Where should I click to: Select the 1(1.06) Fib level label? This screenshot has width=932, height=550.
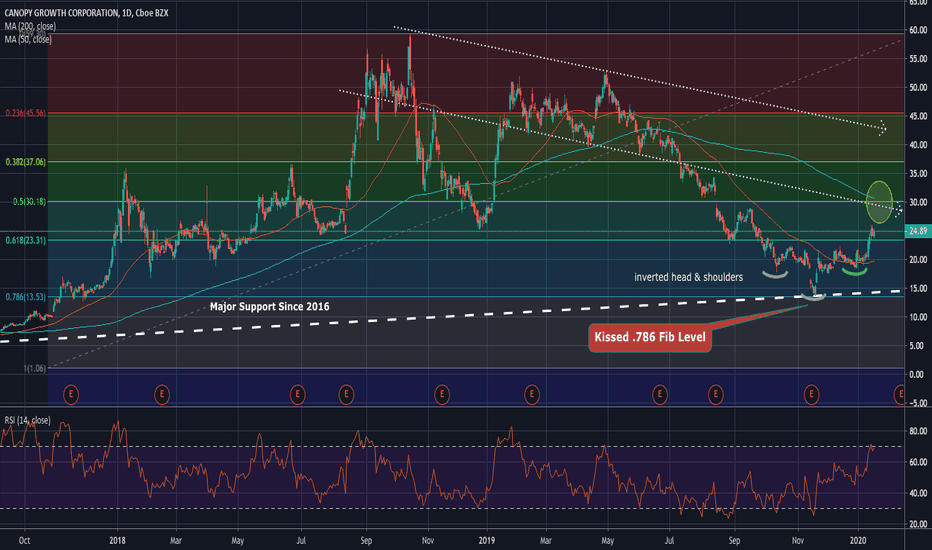tap(34, 369)
